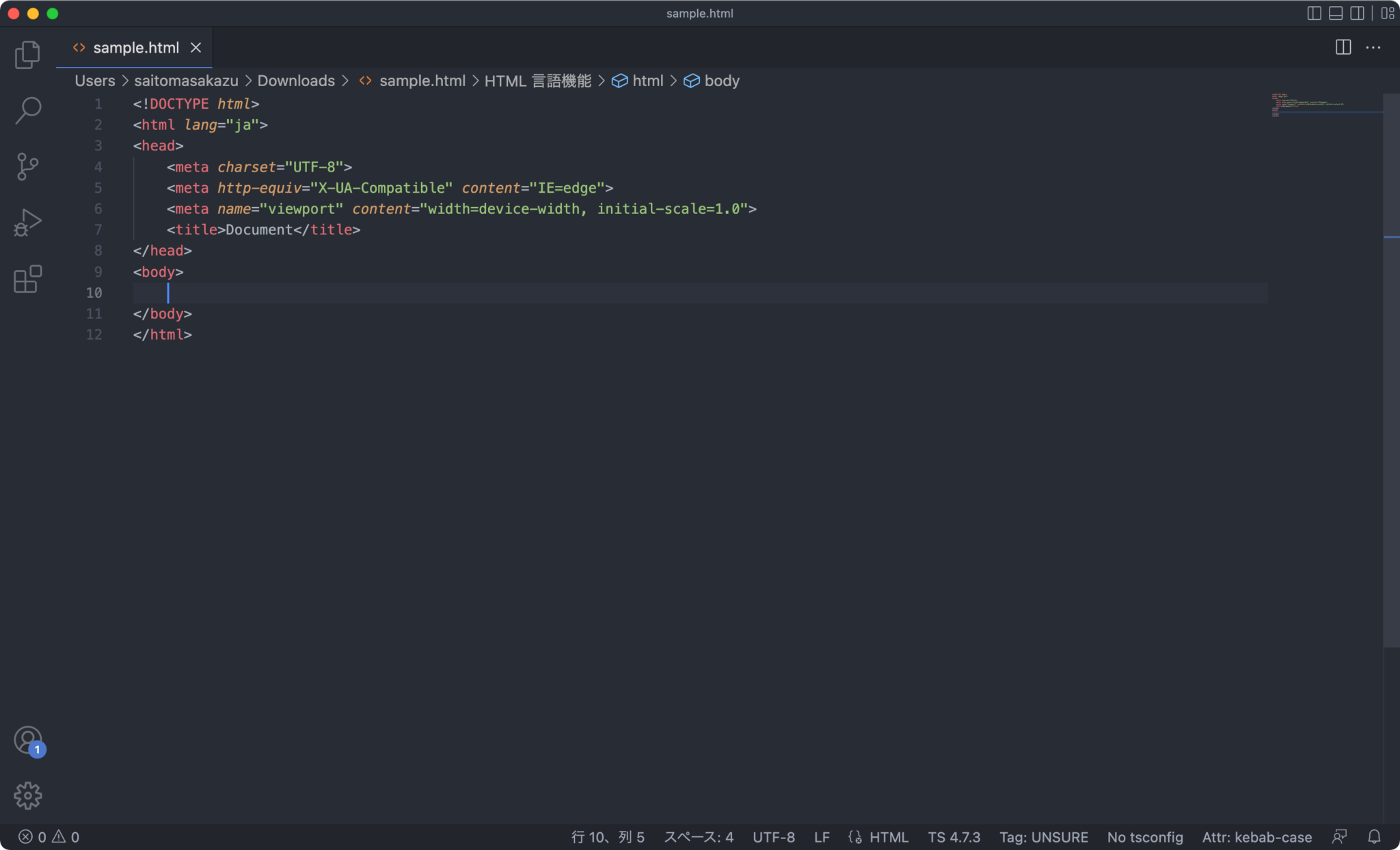
Task: Open the Explorer view in the sidebar
Action: click(x=27, y=55)
